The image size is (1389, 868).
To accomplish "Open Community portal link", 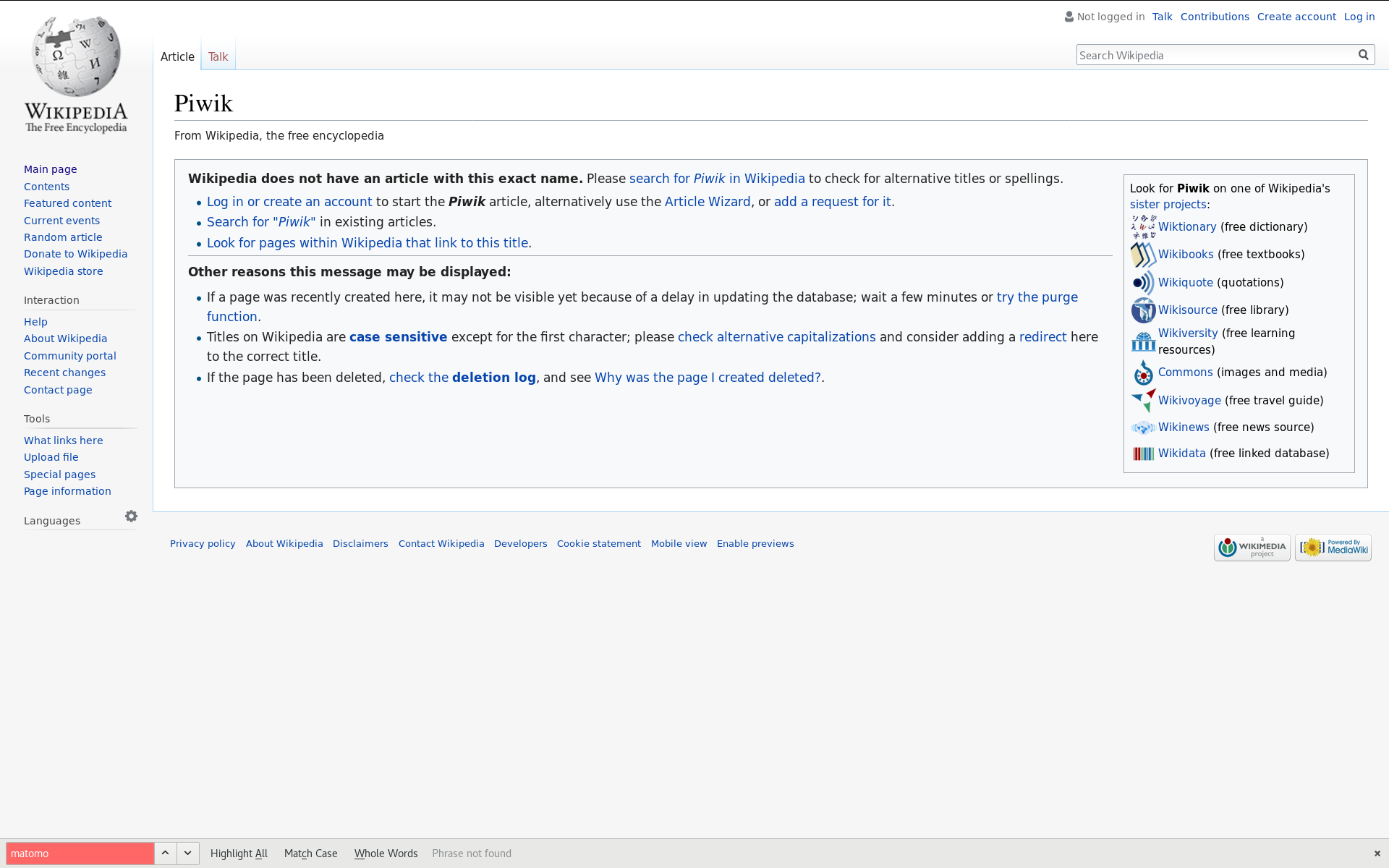I will 69,356.
